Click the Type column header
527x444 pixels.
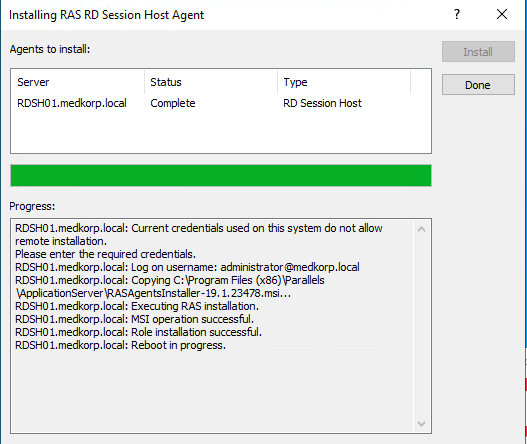coord(344,82)
